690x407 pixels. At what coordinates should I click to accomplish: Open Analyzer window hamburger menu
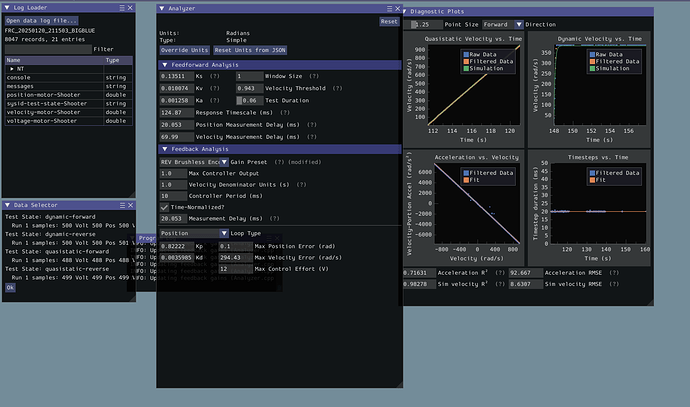click(x=389, y=8)
